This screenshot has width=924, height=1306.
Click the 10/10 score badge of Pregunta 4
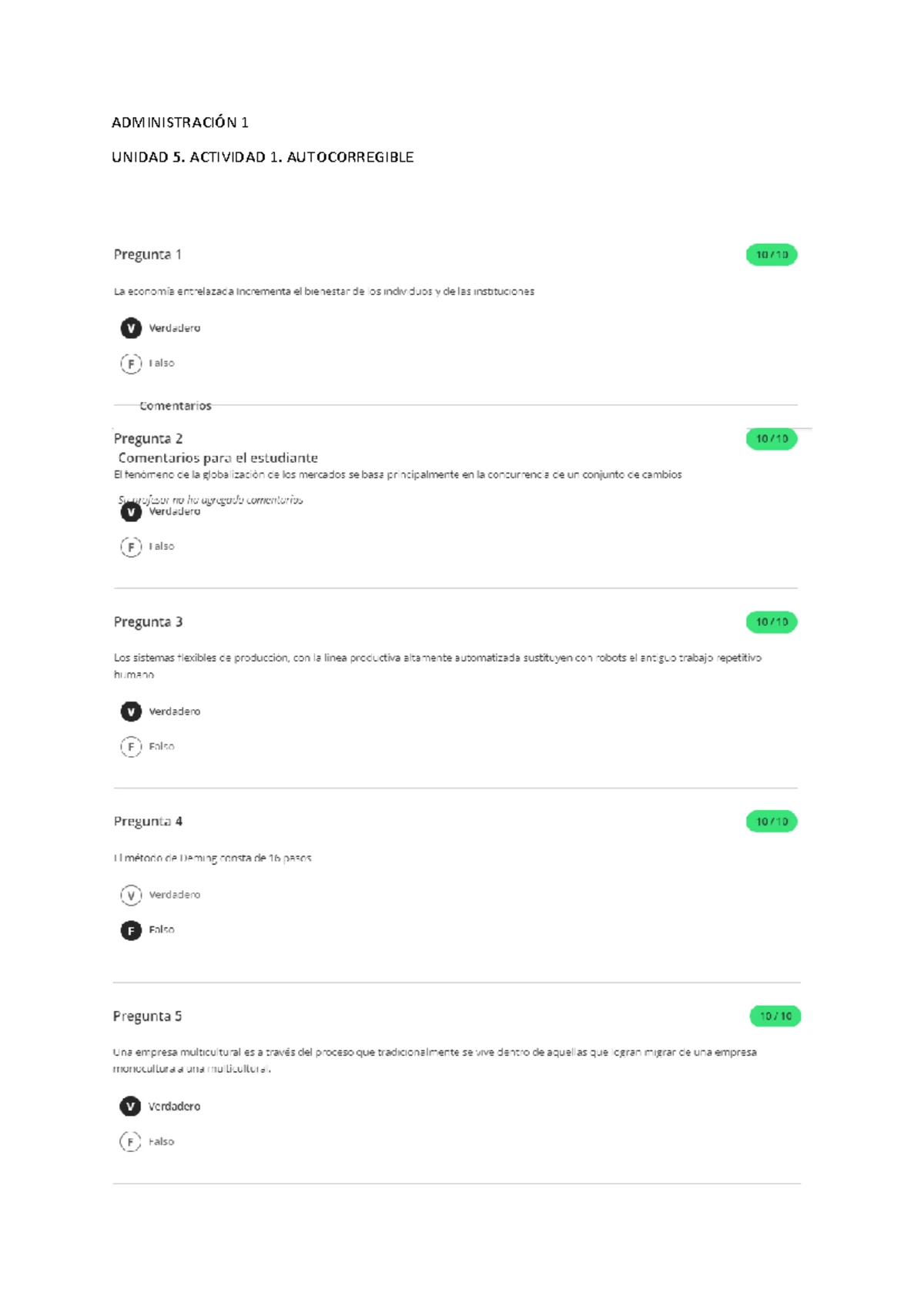pos(772,822)
